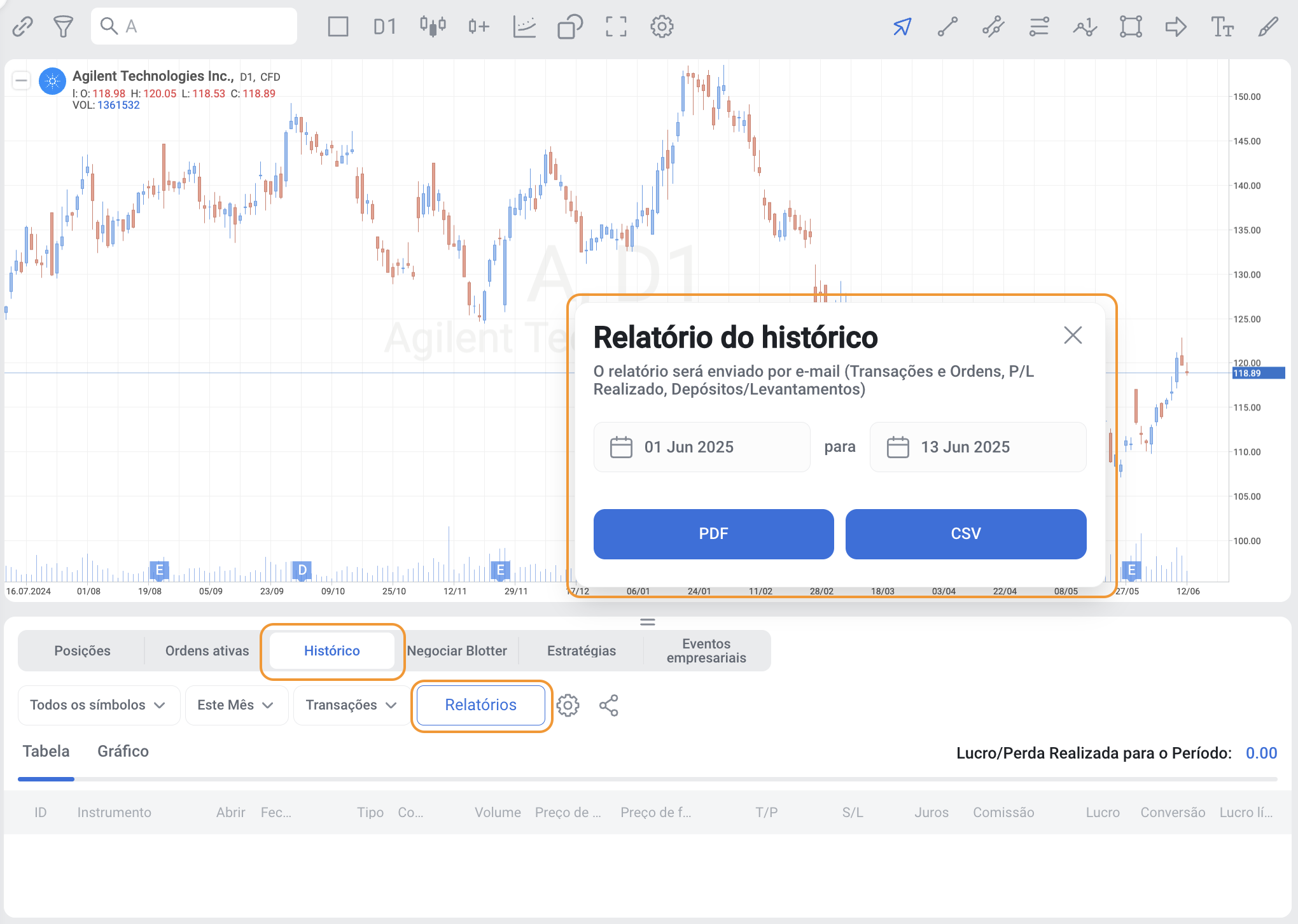Open history table settings gear icon
Viewport: 1298px width, 924px height.
(568, 705)
